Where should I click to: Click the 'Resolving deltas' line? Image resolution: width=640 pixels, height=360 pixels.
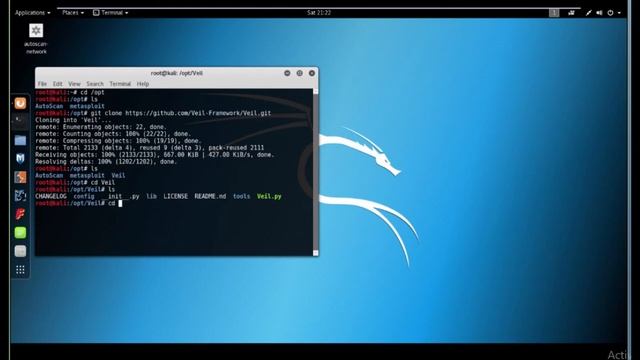tap(106, 162)
